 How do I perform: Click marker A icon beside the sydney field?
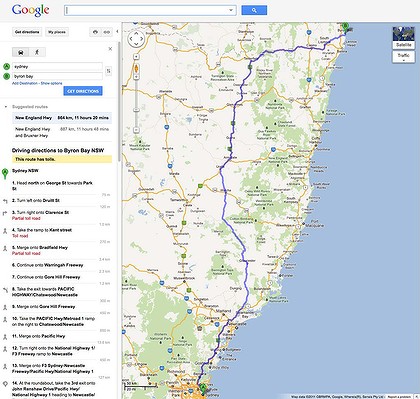click(6, 67)
